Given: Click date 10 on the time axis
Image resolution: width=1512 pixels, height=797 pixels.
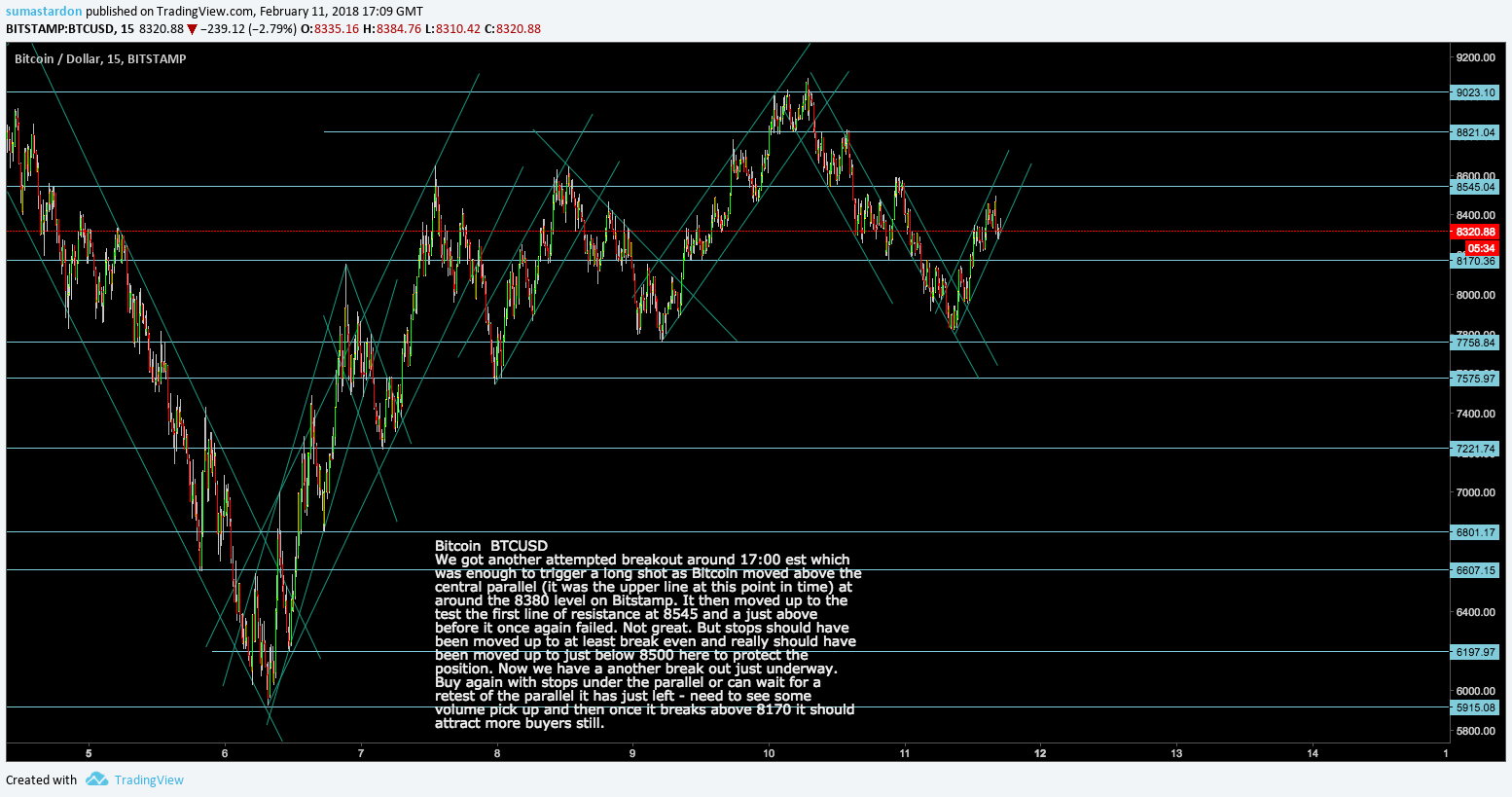Looking at the screenshot, I should click(769, 753).
